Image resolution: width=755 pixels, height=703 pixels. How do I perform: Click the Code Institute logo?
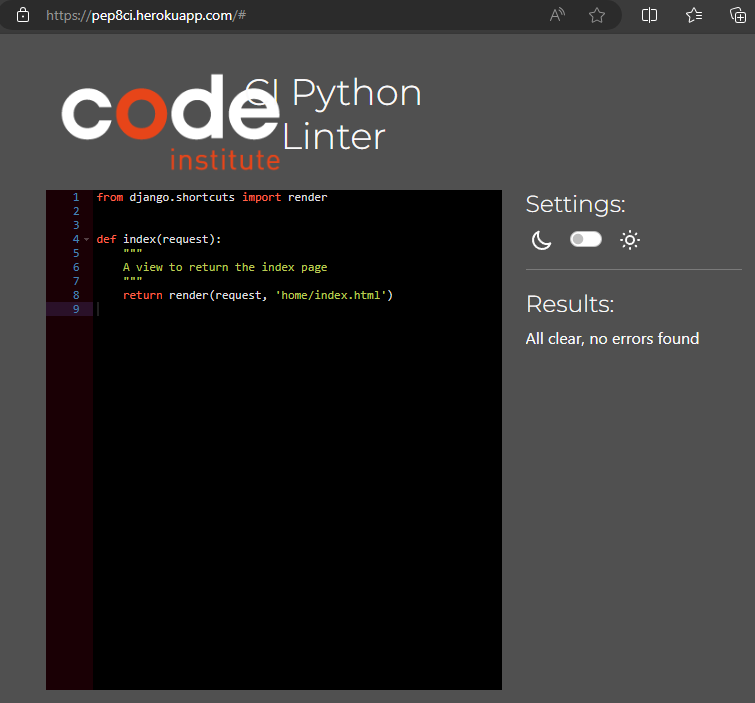tap(171, 123)
